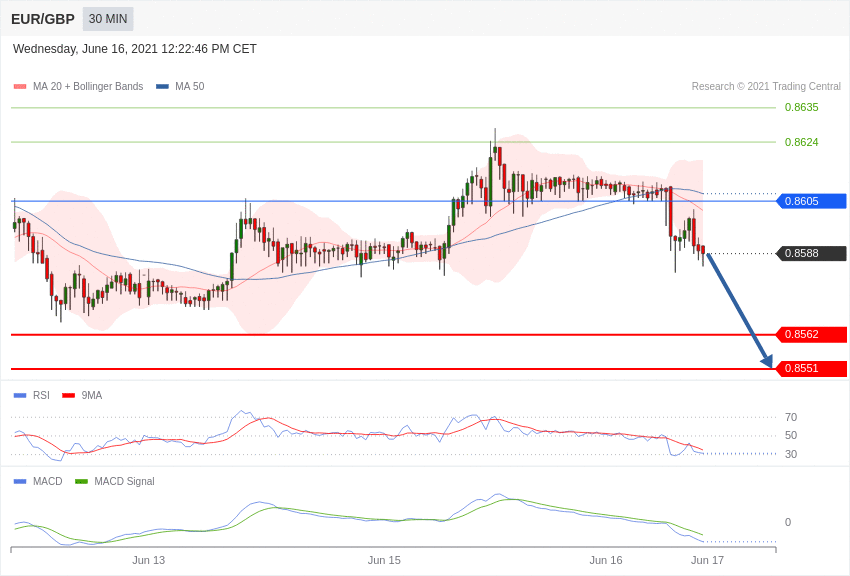Image resolution: width=850 pixels, height=576 pixels.
Task: Click the Jun 15 date axis label
Action: click(384, 560)
